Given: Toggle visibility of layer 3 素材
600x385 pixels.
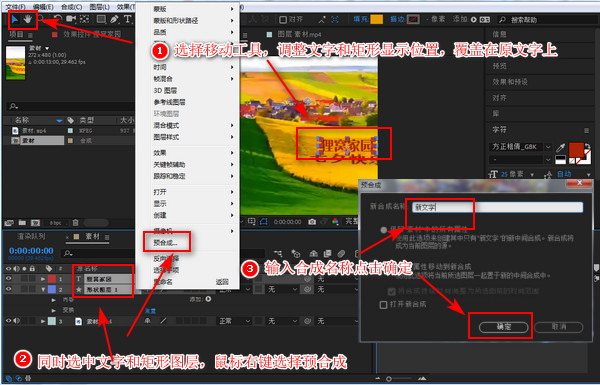Looking at the screenshot, I should point(8,321).
